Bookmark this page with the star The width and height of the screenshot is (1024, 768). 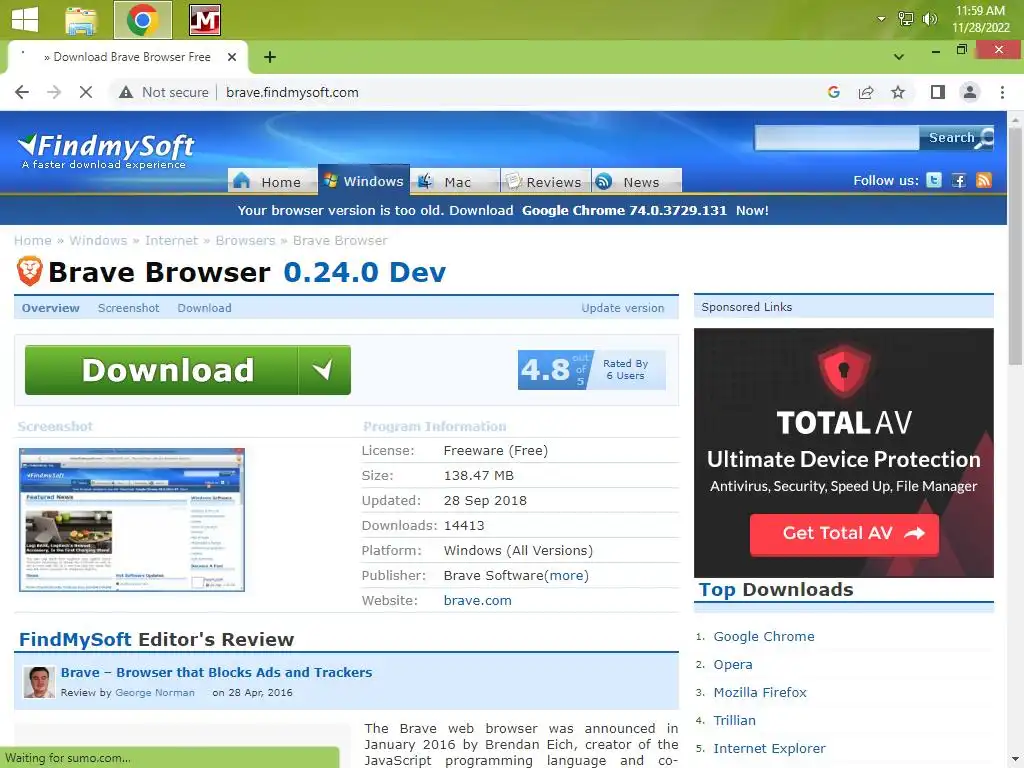coord(898,92)
